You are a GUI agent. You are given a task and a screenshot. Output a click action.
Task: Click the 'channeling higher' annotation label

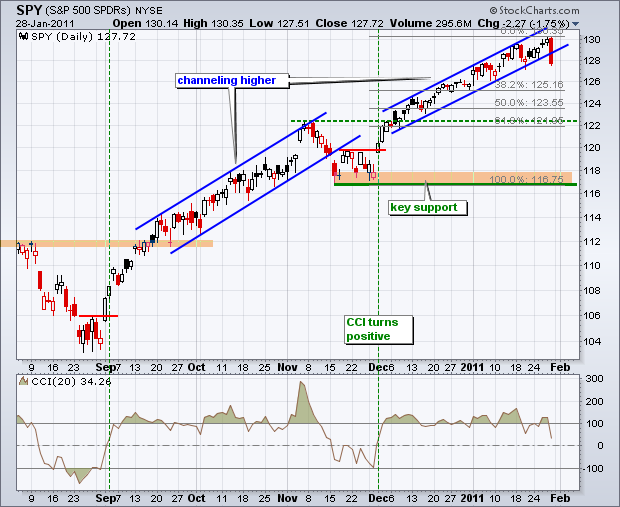coord(232,80)
